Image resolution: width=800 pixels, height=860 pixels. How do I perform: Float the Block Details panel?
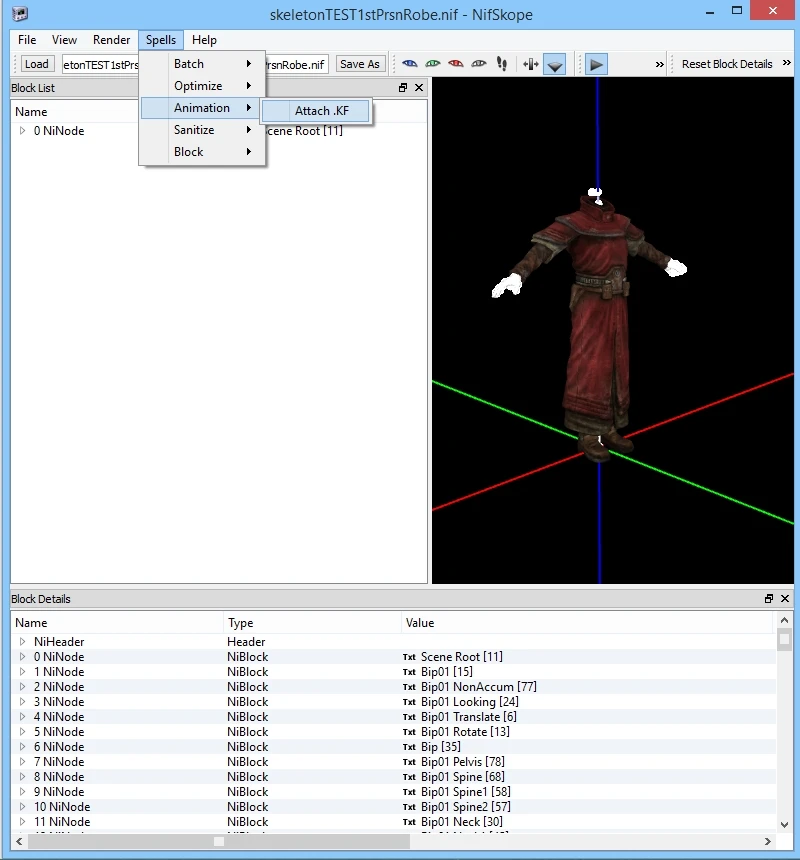click(769, 598)
